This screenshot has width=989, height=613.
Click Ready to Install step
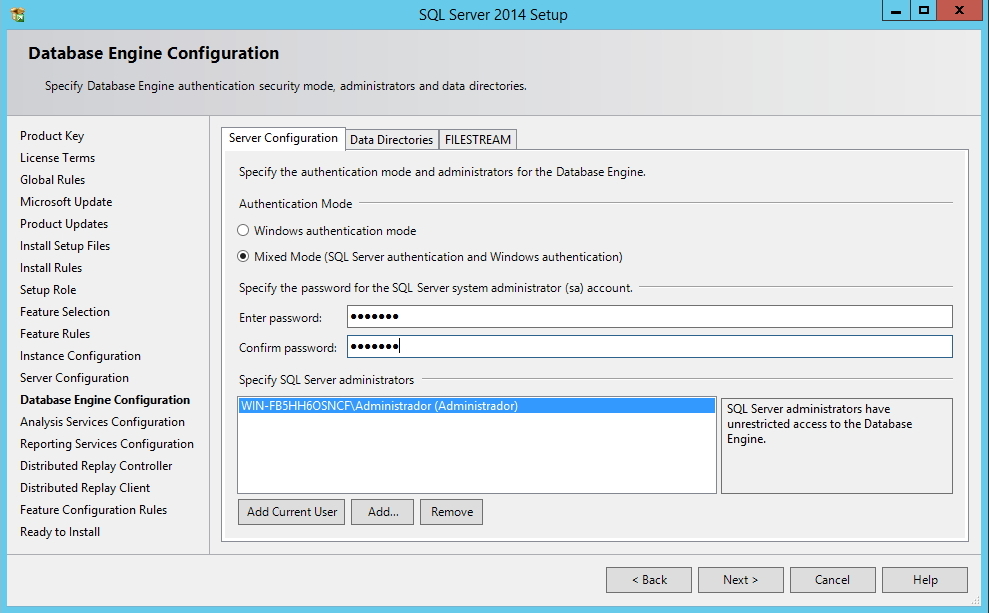pos(60,532)
